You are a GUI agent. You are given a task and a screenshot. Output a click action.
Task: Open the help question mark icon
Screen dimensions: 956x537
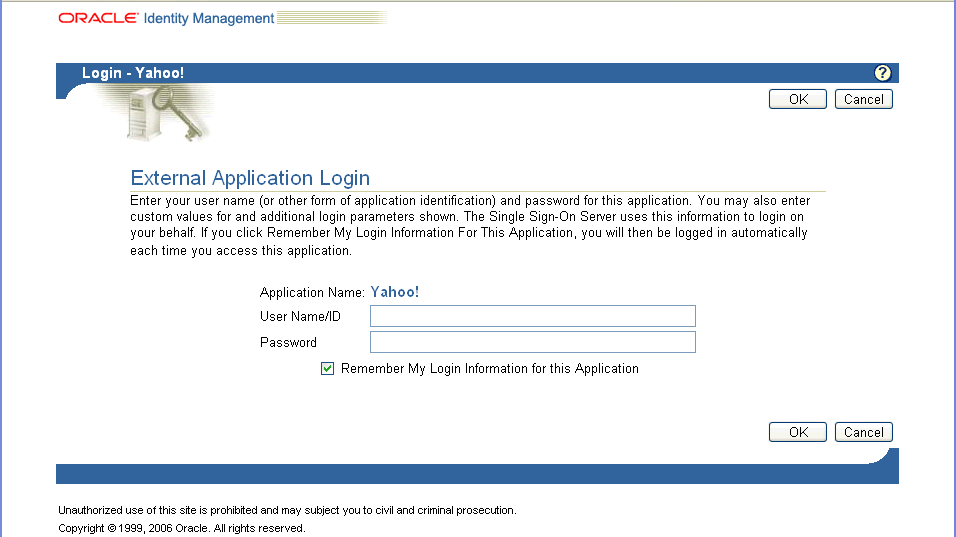click(x=882, y=73)
